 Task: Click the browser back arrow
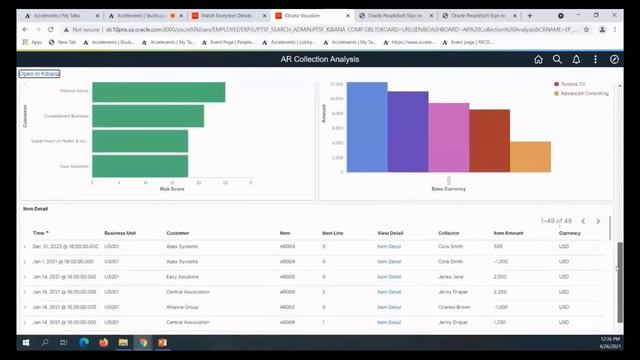(25, 29)
